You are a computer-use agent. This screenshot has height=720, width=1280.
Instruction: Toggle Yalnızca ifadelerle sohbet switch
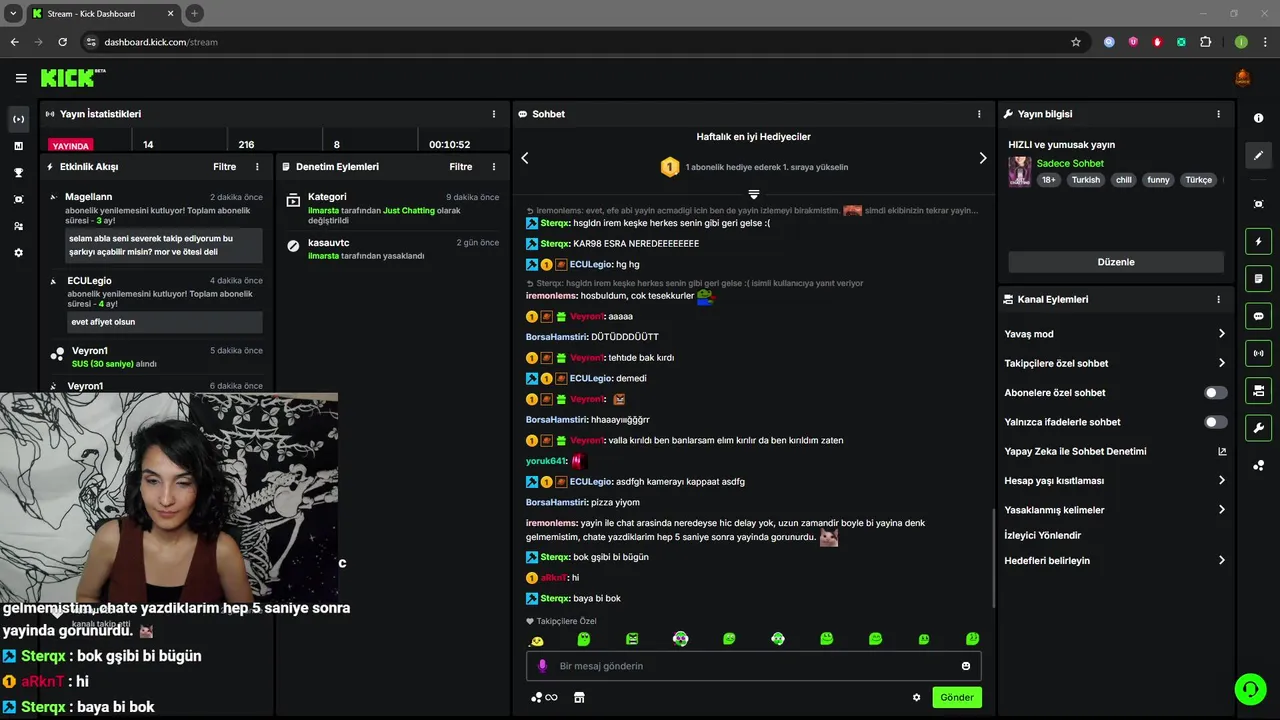[x=1215, y=422]
